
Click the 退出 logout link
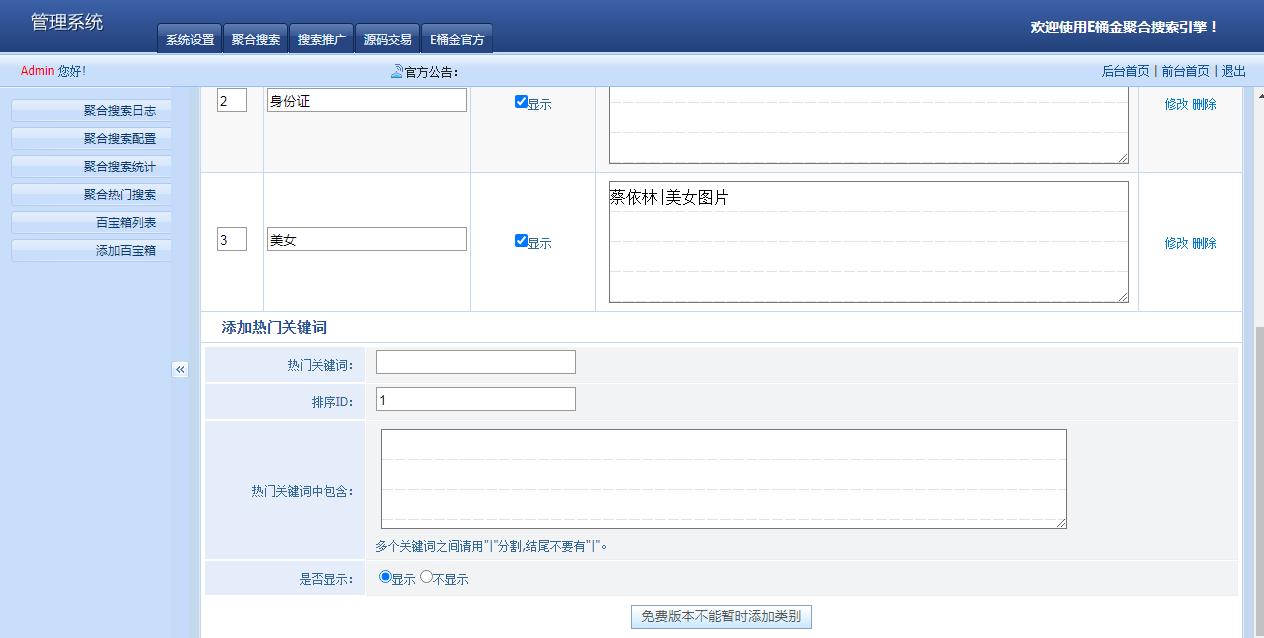click(1234, 71)
